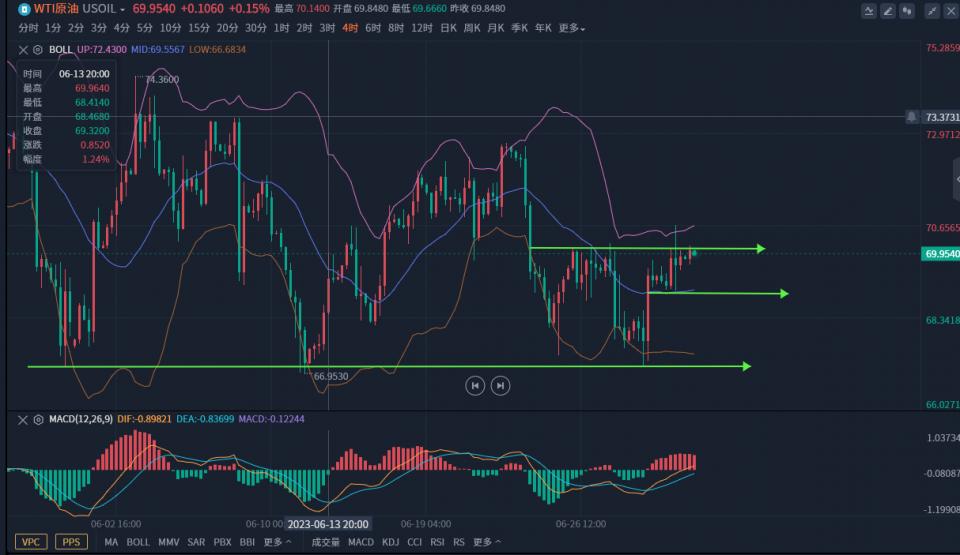This screenshot has height=555, width=960.
Task: Select the 5分 timeframe
Action: point(144,28)
